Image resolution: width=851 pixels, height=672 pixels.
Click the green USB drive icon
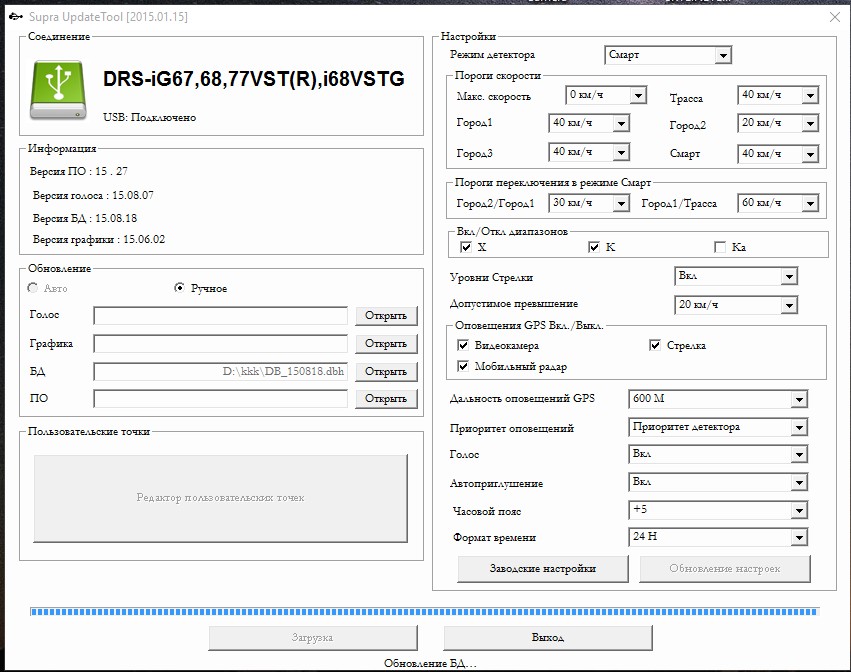[x=58, y=90]
